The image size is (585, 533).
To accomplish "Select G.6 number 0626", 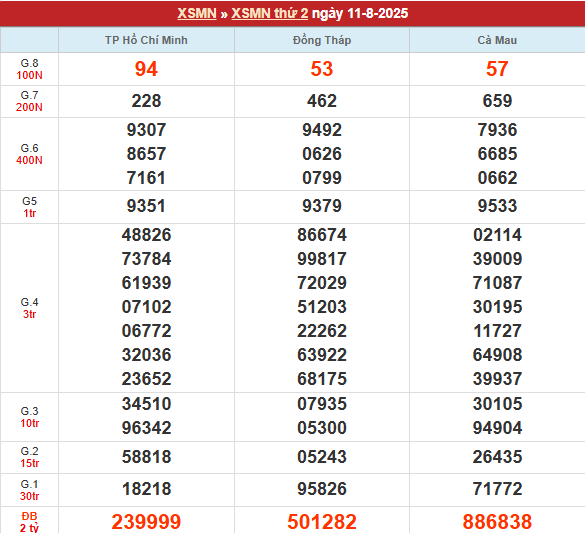I will click(x=322, y=154).
